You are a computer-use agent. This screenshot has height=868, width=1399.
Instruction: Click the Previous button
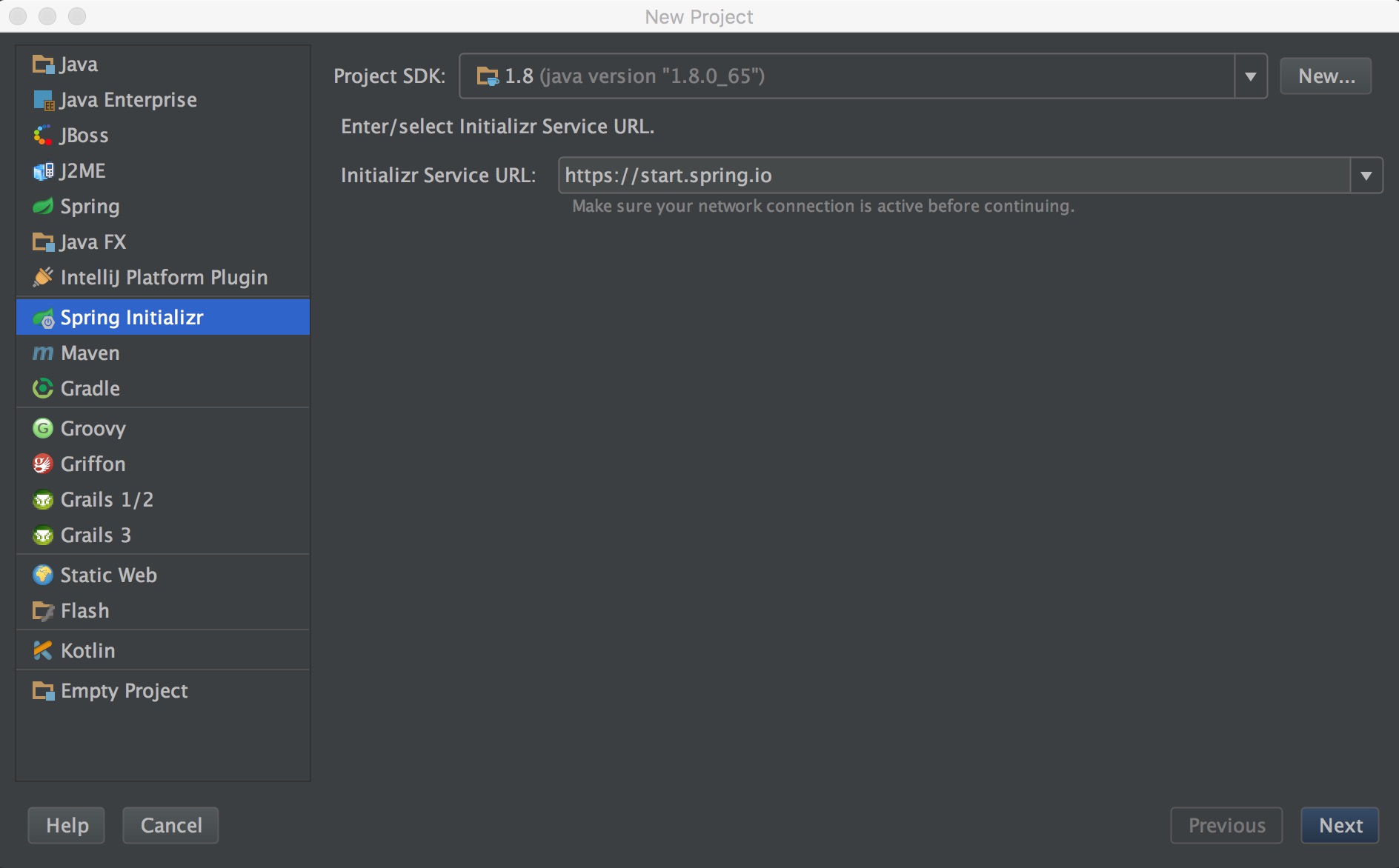(1227, 825)
